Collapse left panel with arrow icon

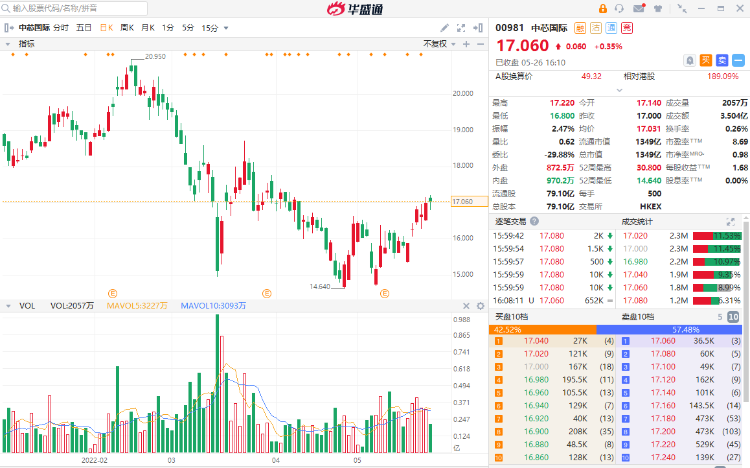pyautogui.click(x=8, y=28)
